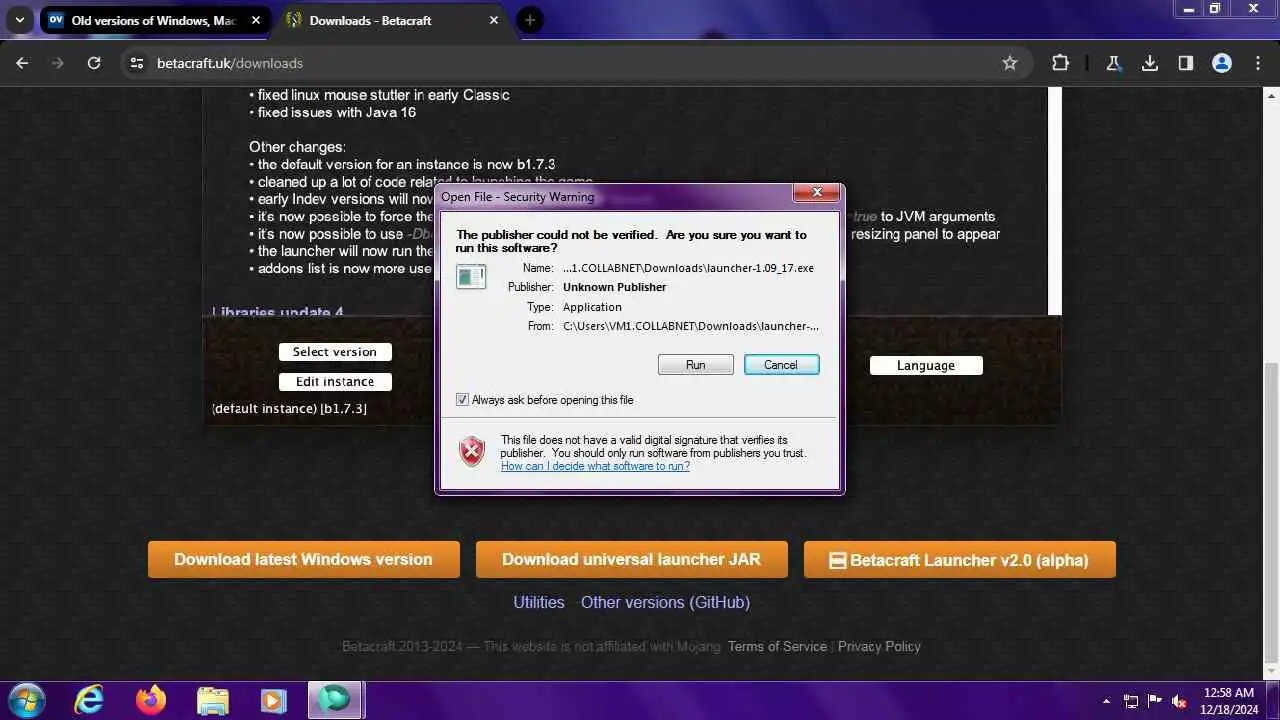Screen dimensions: 1280x720
Task: Click Download universal launcher JAR
Action: pos(632,560)
